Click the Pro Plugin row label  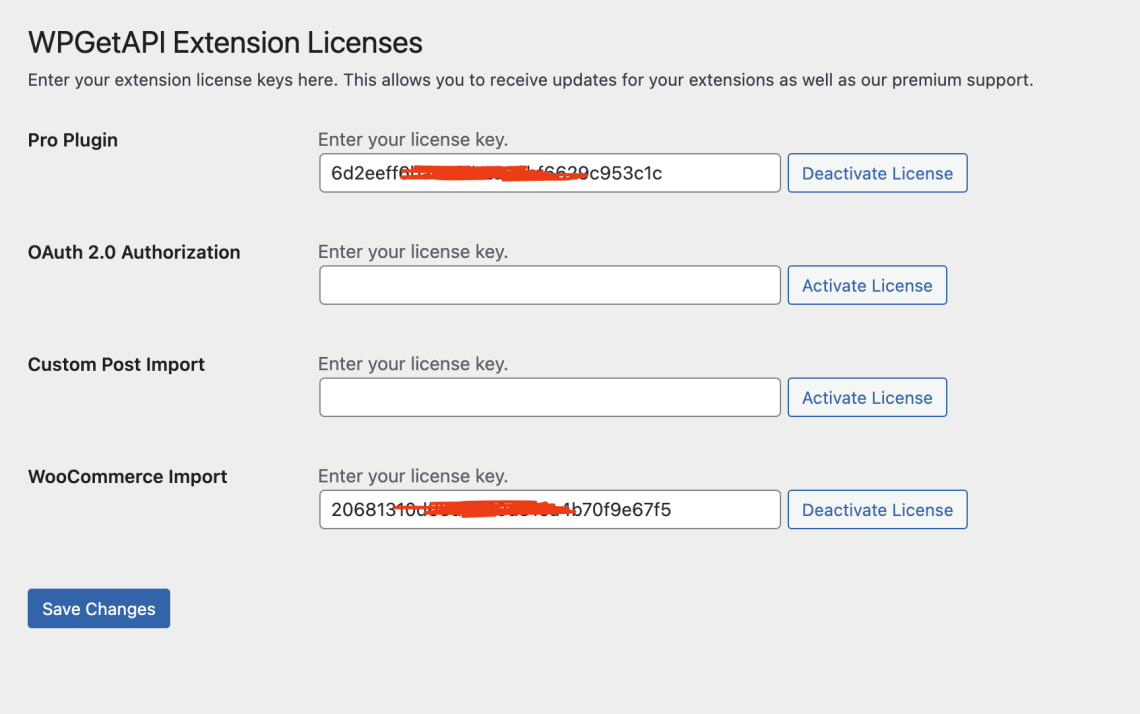(73, 140)
